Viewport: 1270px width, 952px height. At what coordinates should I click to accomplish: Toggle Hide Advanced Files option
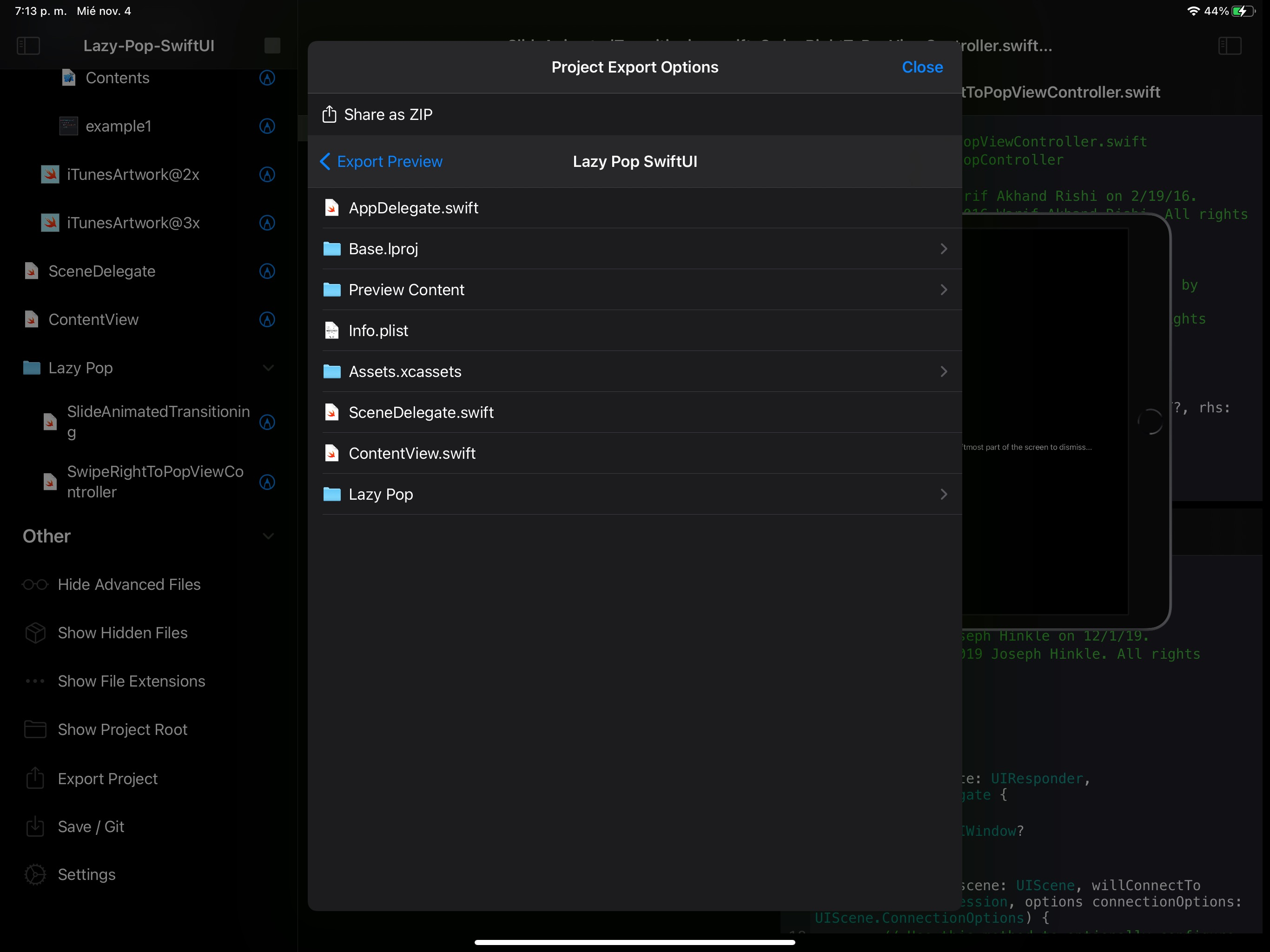[129, 584]
